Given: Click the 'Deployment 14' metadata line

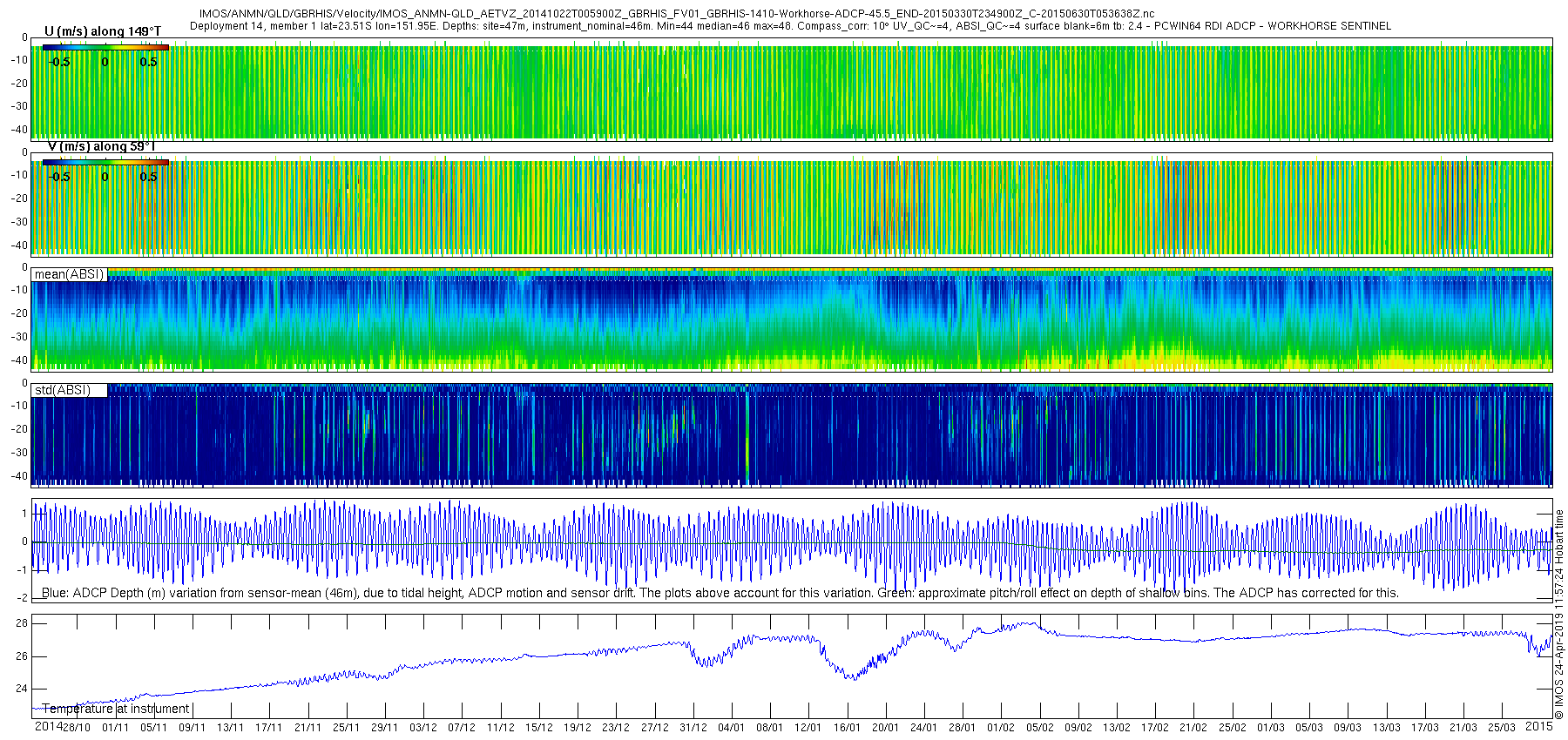Looking at the screenshot, I should point(789,26).
